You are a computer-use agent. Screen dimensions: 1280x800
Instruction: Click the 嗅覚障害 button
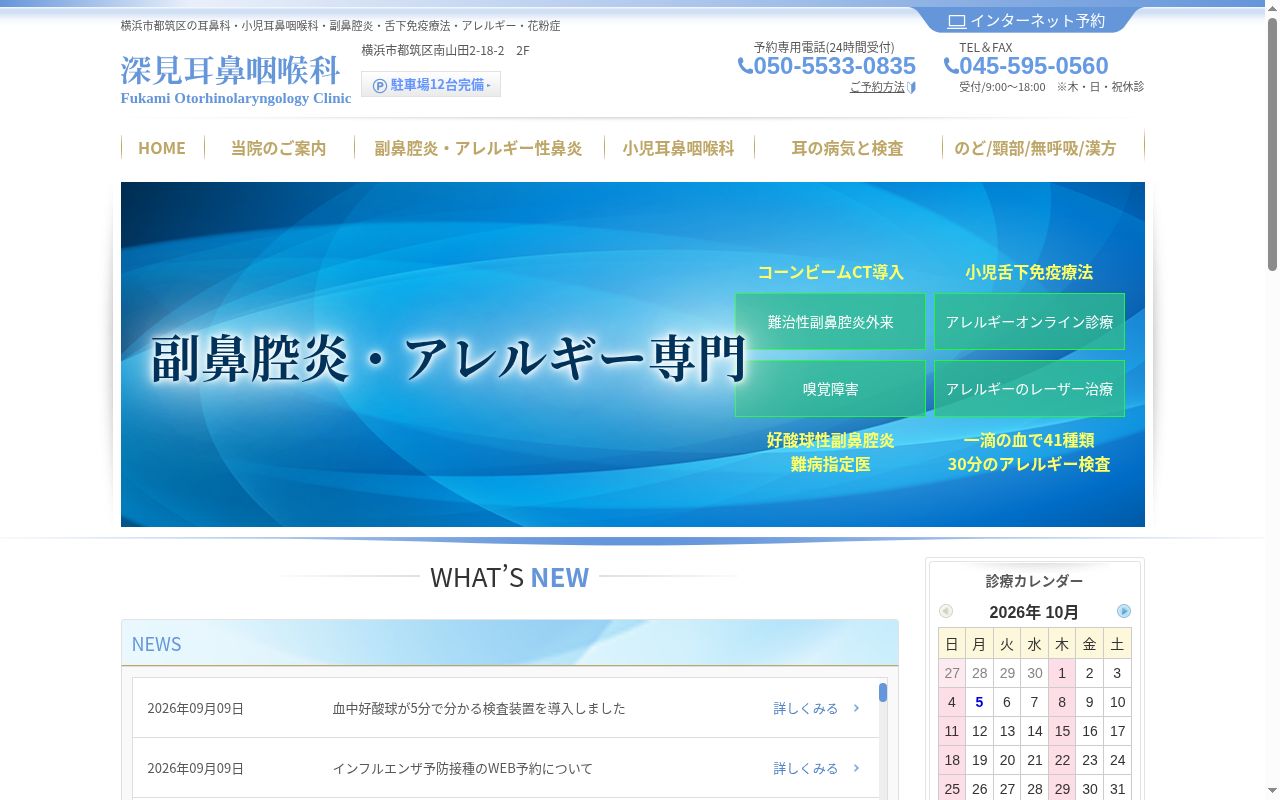[x=830, y=389]
